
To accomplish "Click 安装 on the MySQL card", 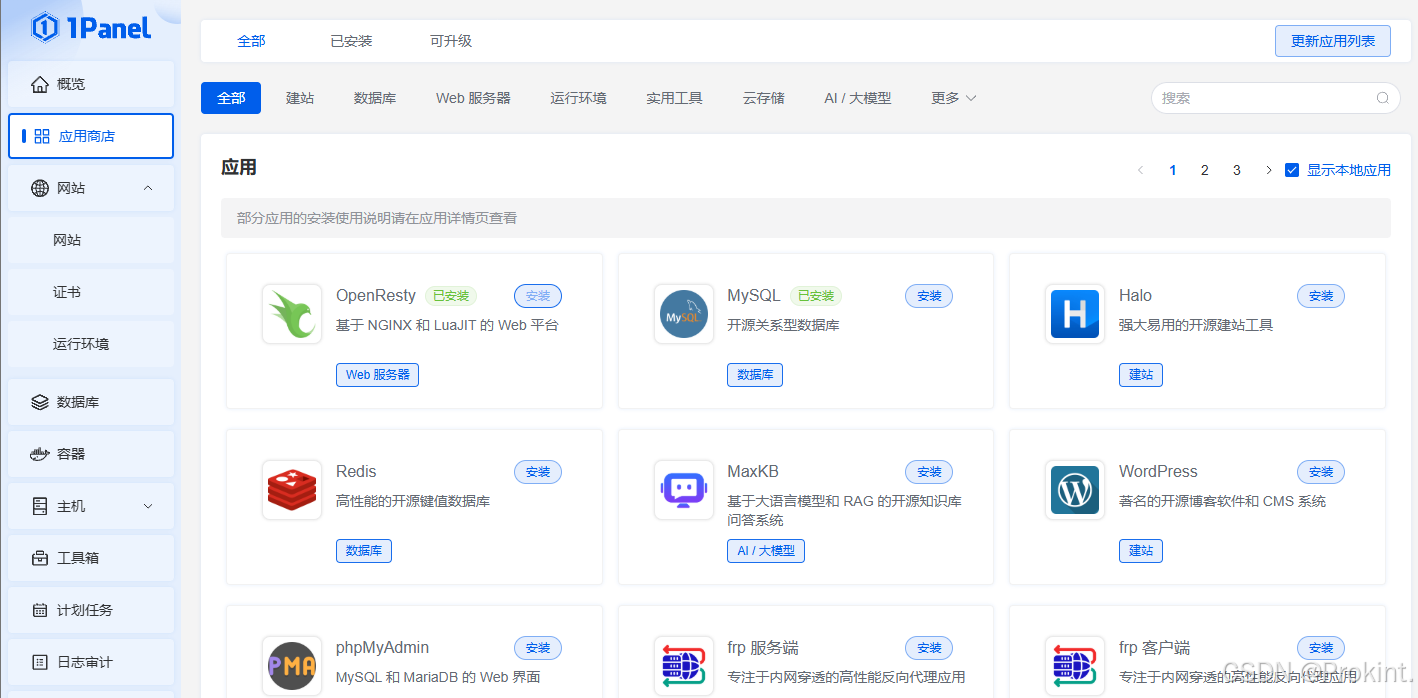I will coord(929,296).
